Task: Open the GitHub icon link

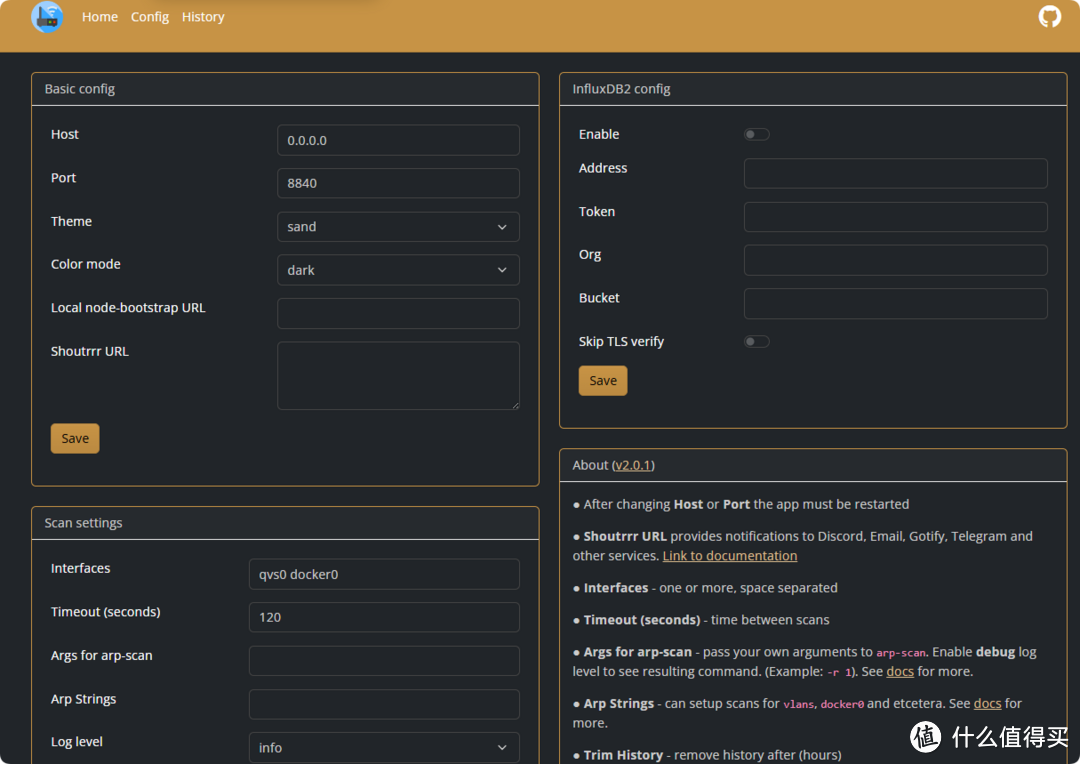Action: (1049, 17)
